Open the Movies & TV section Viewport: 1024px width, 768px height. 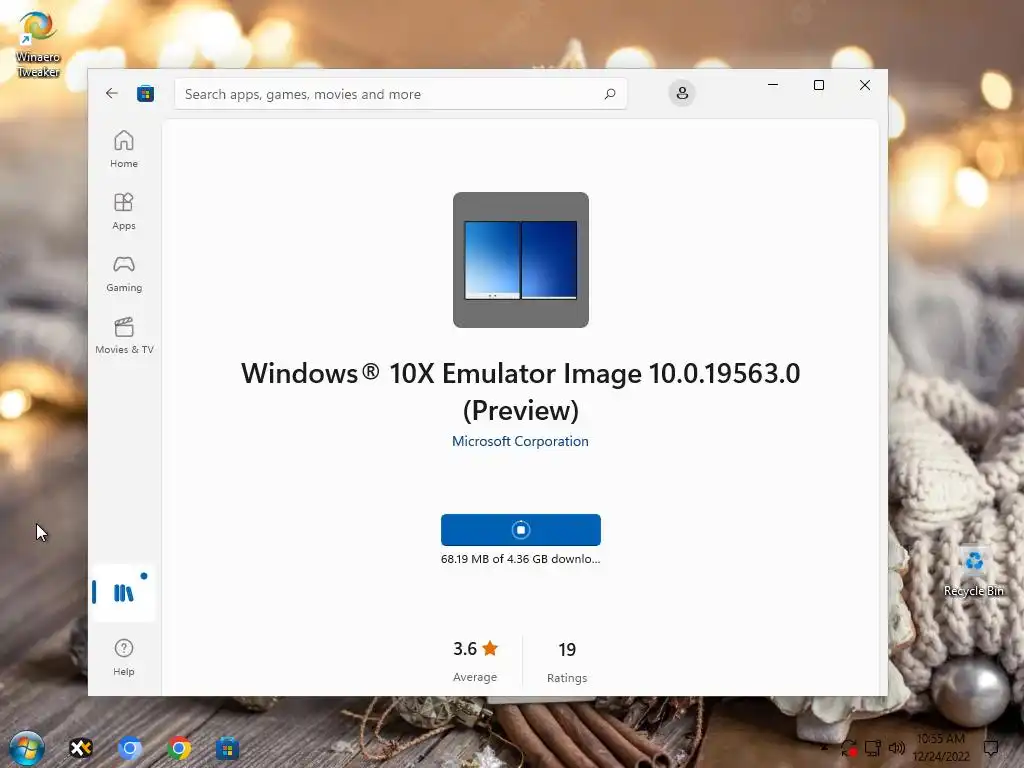tap(123, 336)
